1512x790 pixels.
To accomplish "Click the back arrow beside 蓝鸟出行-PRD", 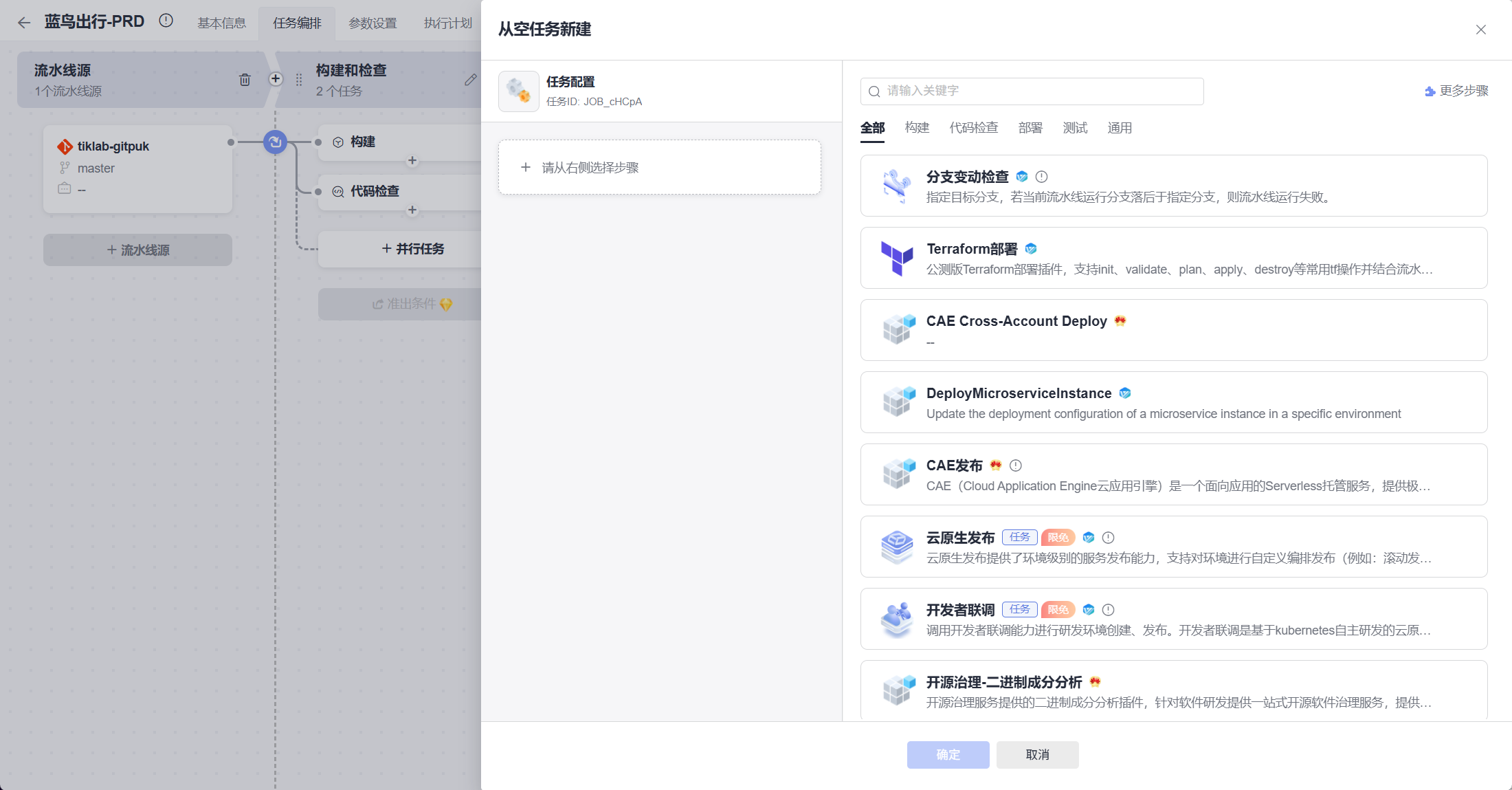I will [x=23, y=21].
